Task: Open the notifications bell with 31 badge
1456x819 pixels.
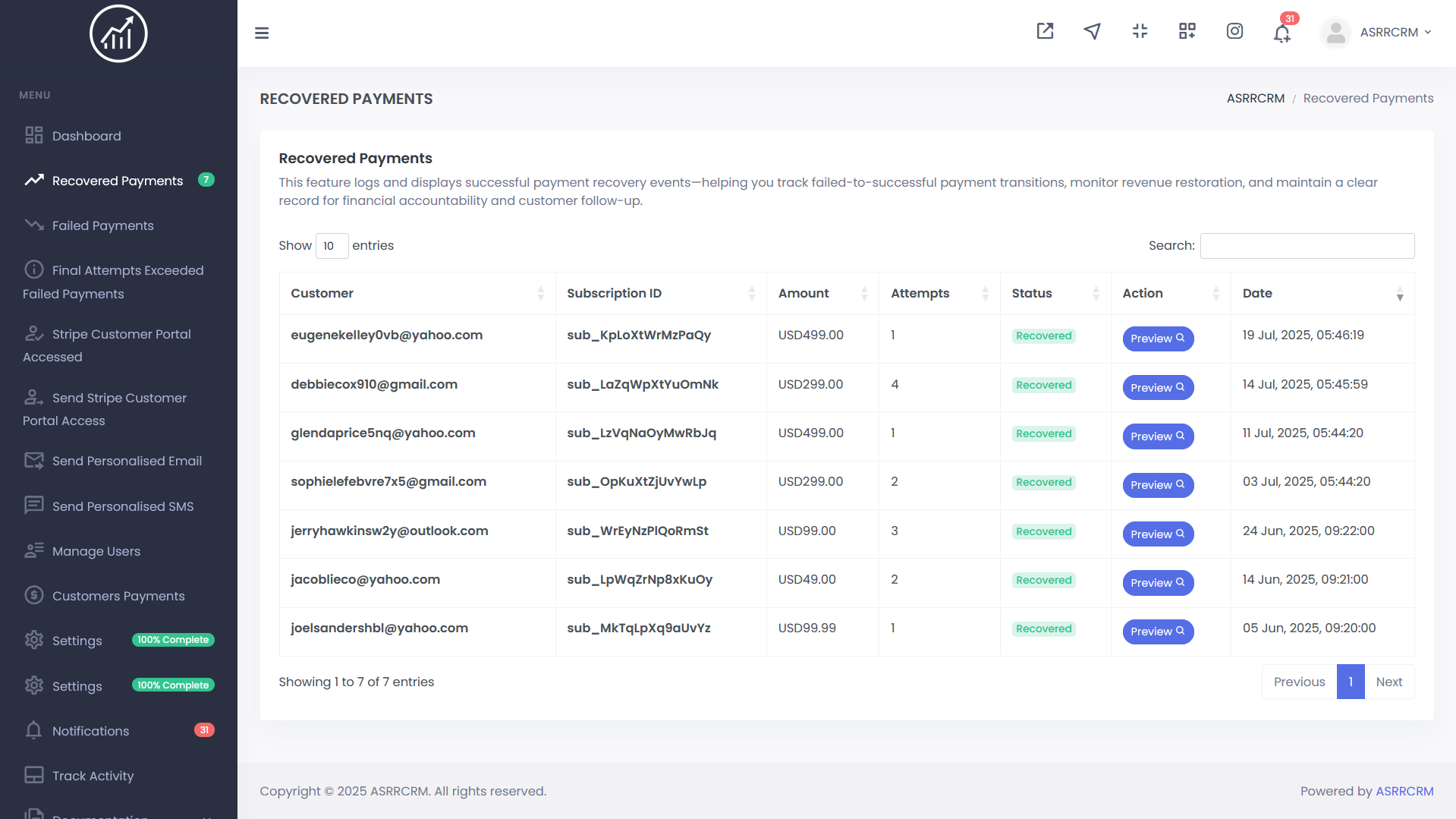Action: [x=1282, y=33]
